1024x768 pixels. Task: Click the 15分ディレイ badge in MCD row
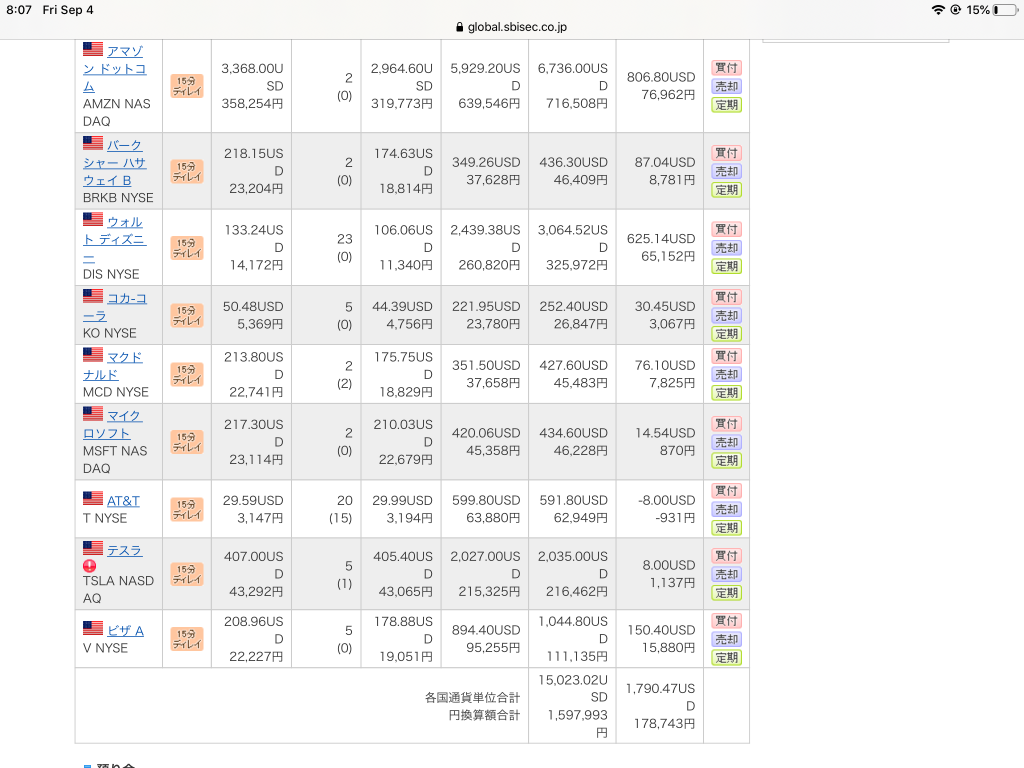click(187, 374)
